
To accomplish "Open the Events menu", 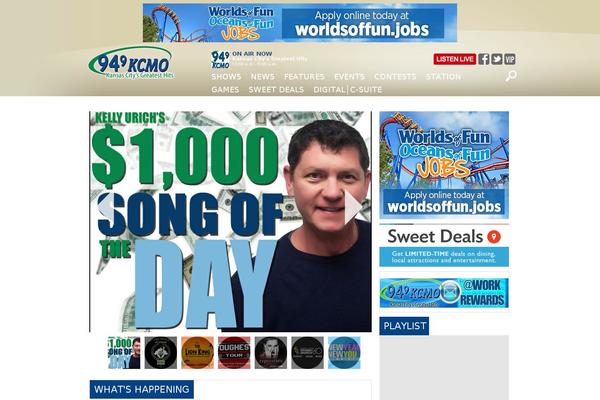I will click(349, 77).
